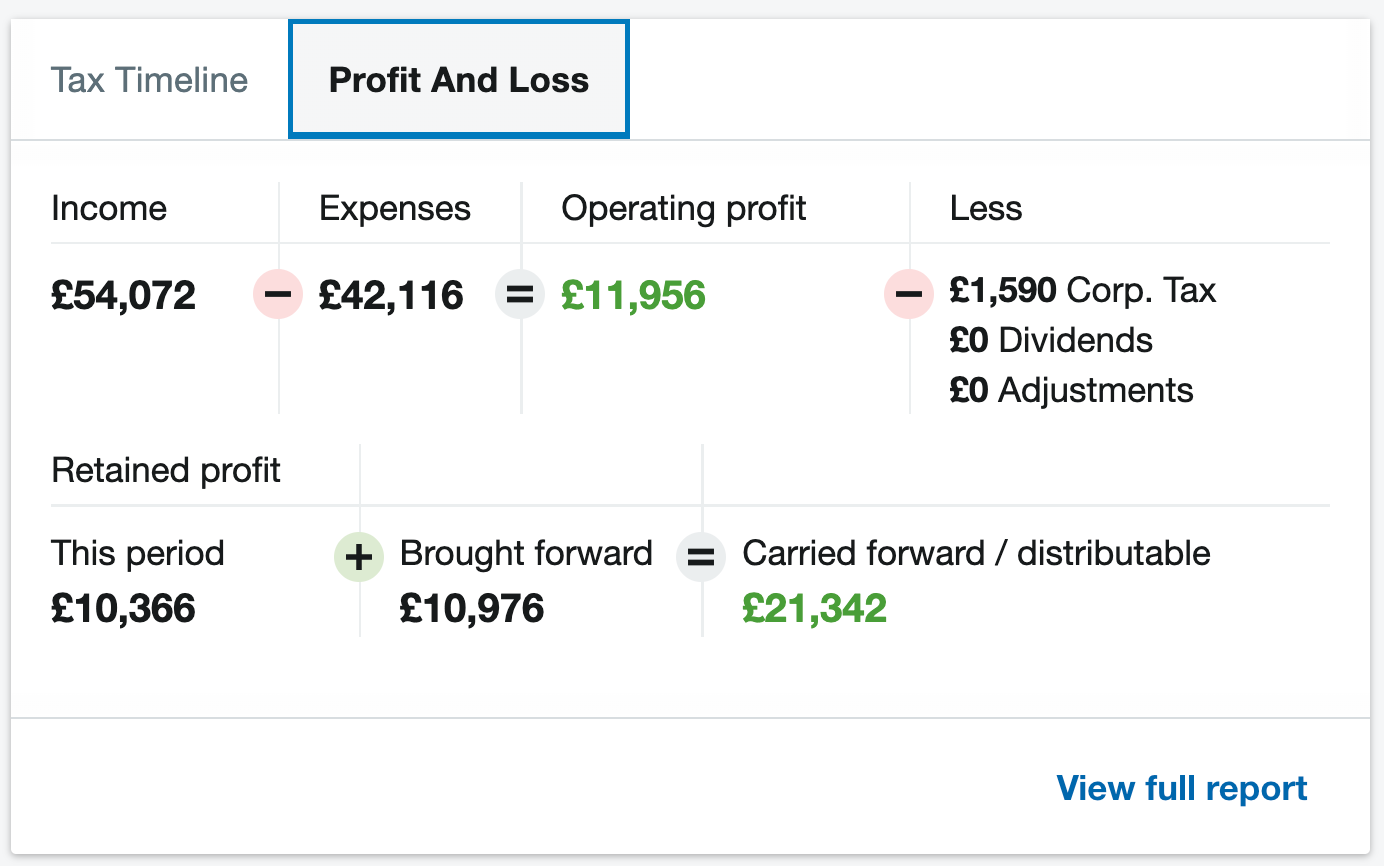1384x866 pixels.
Task: Click the £42,116 expenses amount
Action: [391, 295]
